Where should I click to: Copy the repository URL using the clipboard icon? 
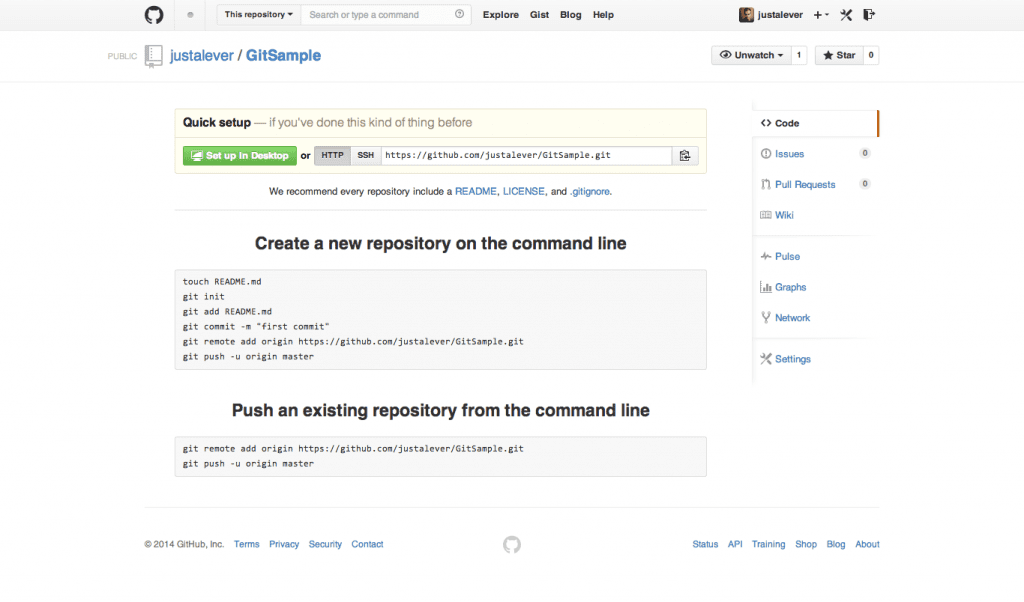point(686,155)
